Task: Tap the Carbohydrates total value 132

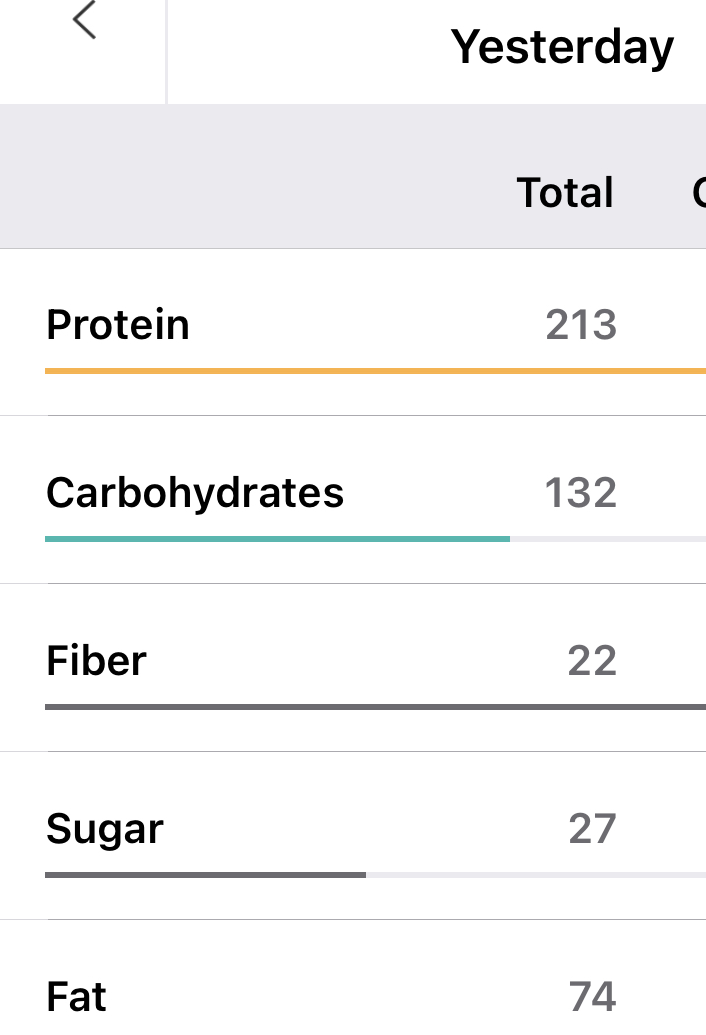Action: pyautogui.click(x=580, y=493)
